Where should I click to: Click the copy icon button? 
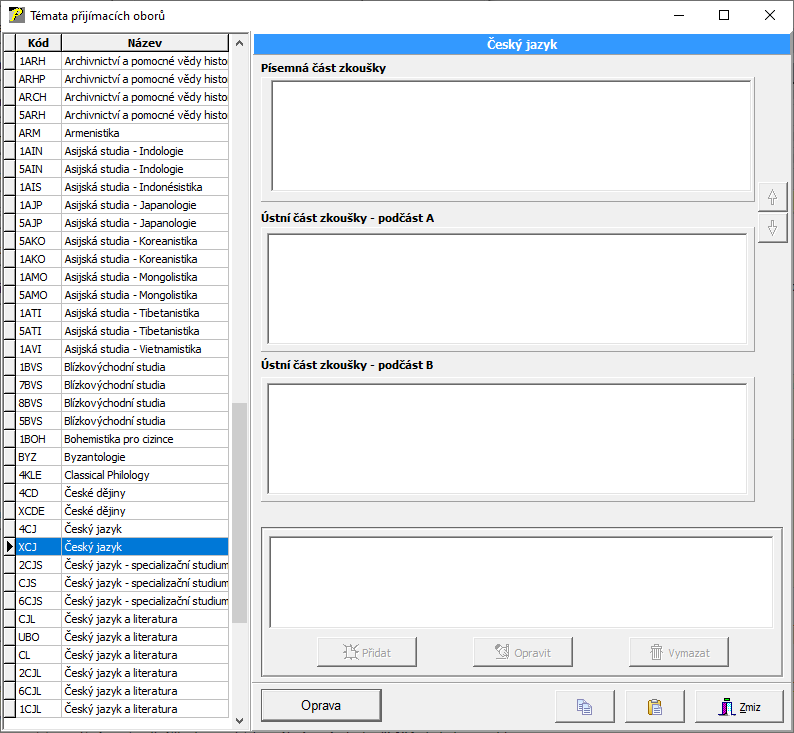(x=585, y=706)
